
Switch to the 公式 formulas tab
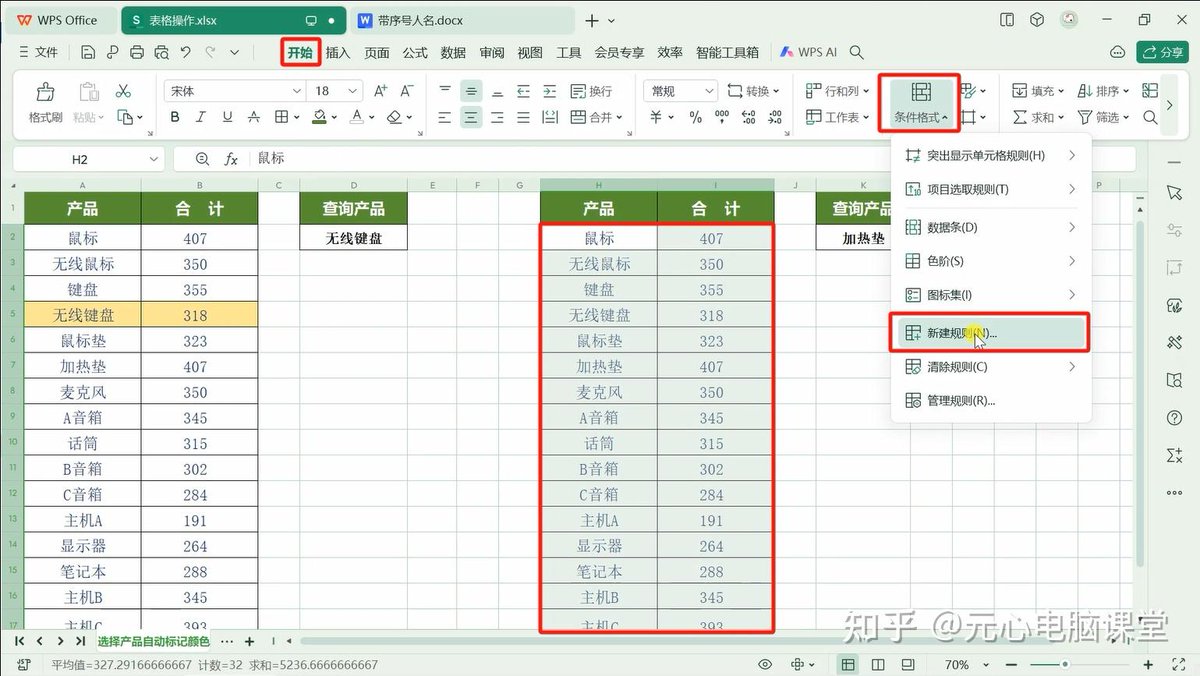click(x=415, y=52)
